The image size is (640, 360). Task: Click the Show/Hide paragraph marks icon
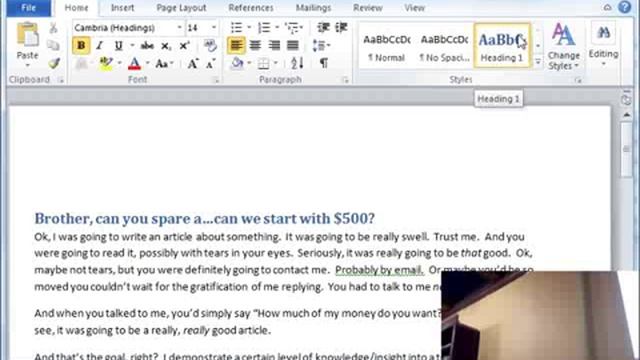point(324,63)
